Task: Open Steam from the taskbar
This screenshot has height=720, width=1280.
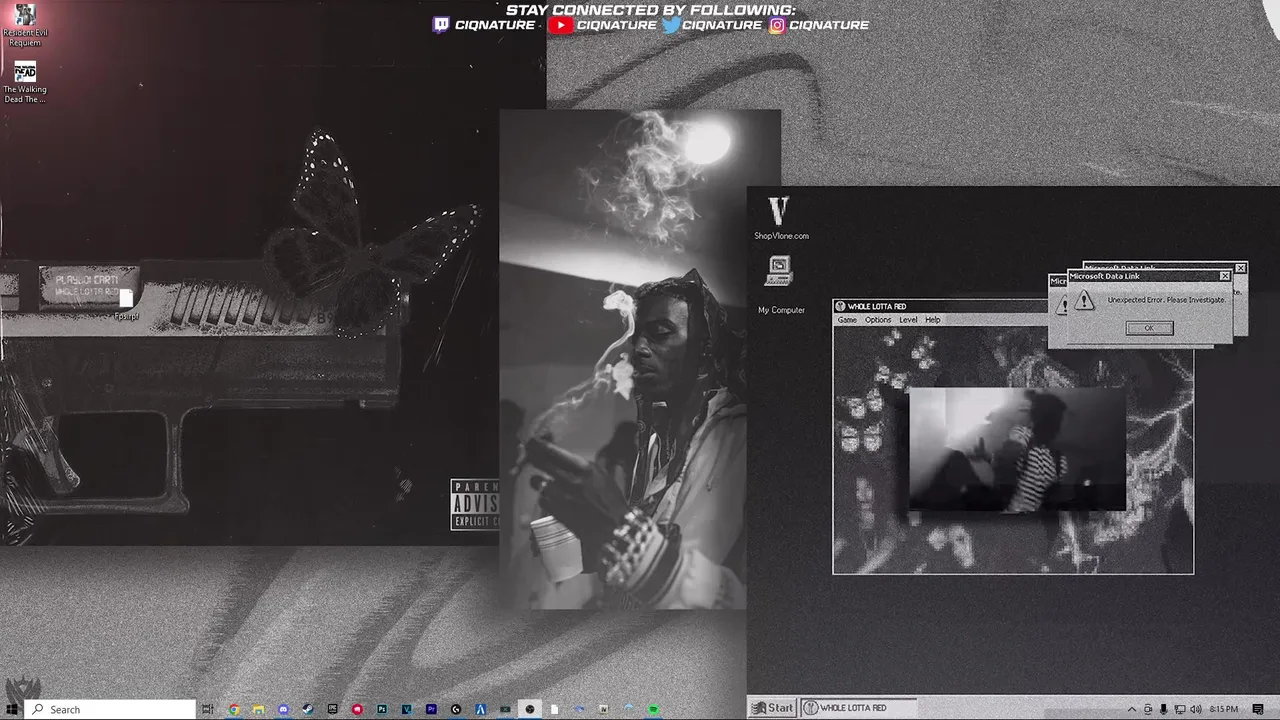Action: pyautogui.click(x=307, y=709)
